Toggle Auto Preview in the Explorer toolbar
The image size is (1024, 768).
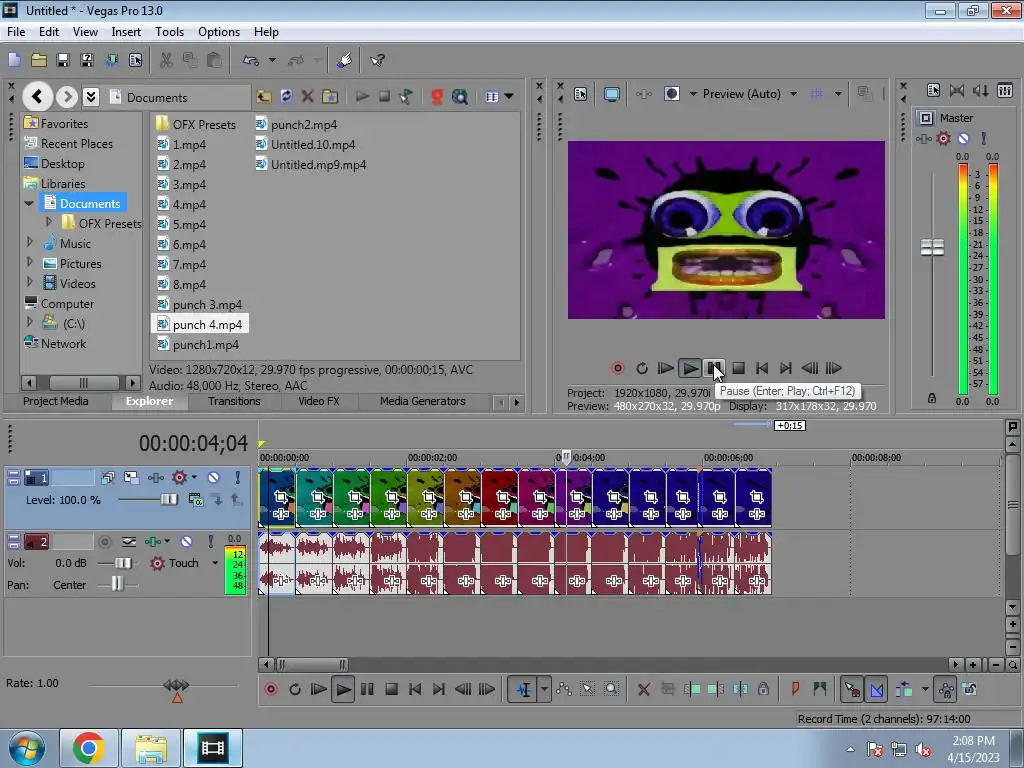pos(406,97)
